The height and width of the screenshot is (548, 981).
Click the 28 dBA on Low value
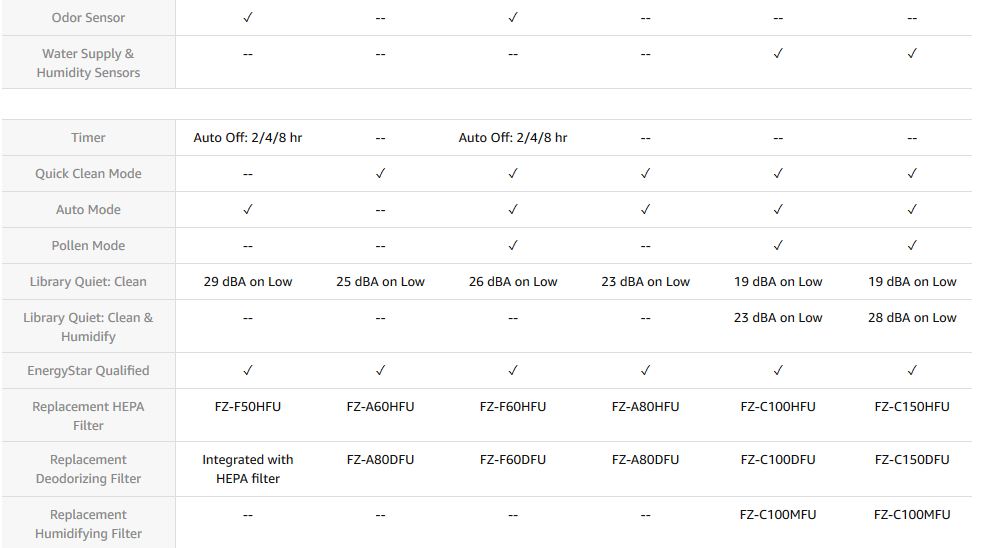click(912, 318)
